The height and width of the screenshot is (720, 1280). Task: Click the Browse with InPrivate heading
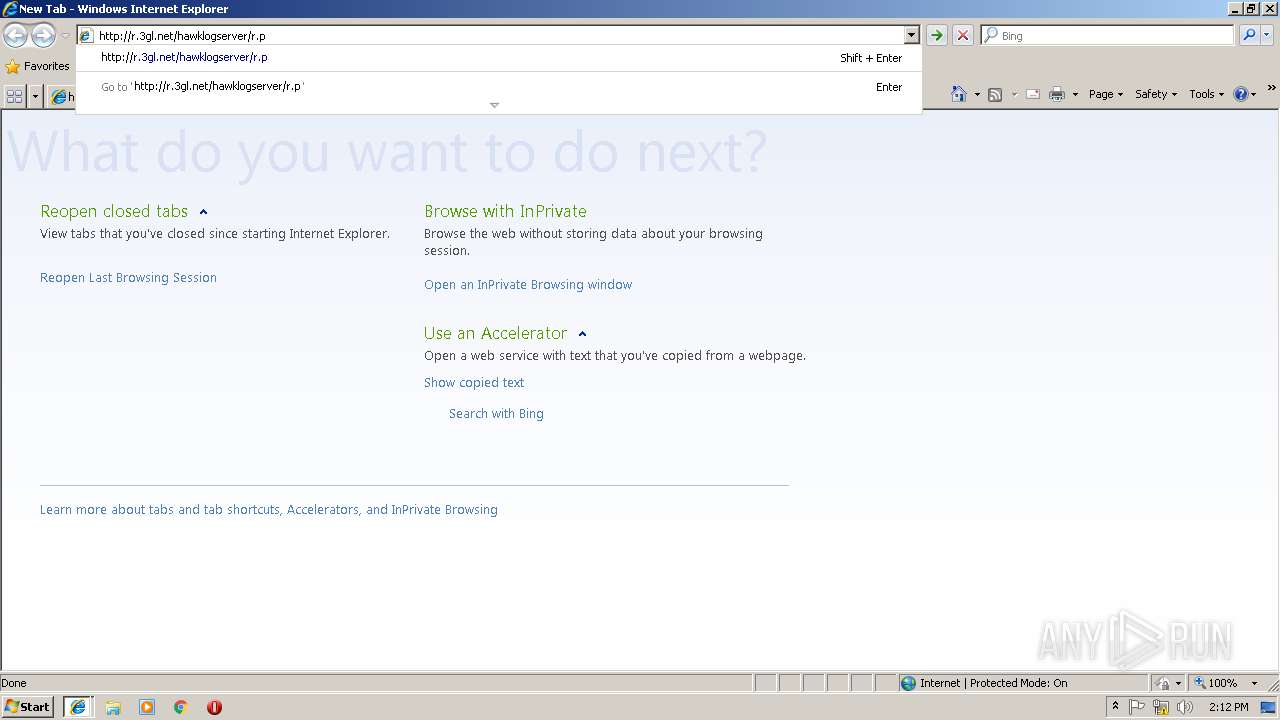click(505, 212)
